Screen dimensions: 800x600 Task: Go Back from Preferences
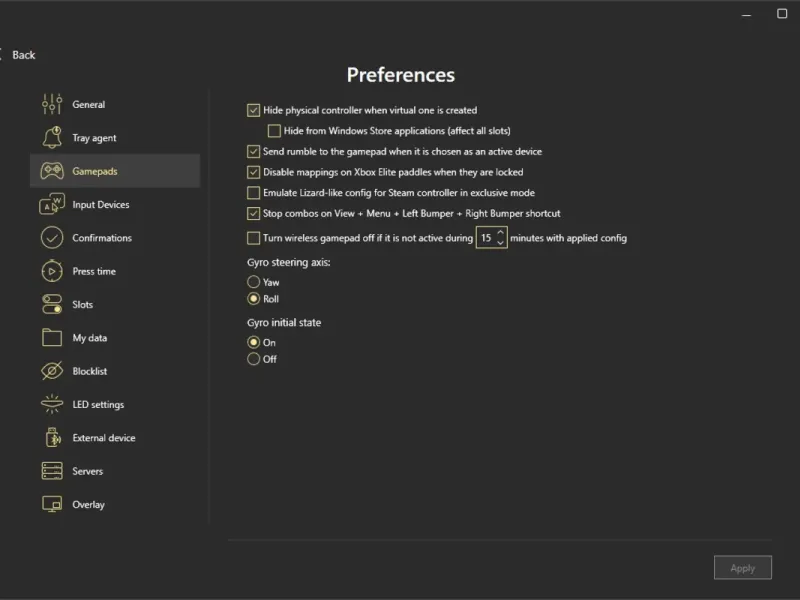pos(19,55)
